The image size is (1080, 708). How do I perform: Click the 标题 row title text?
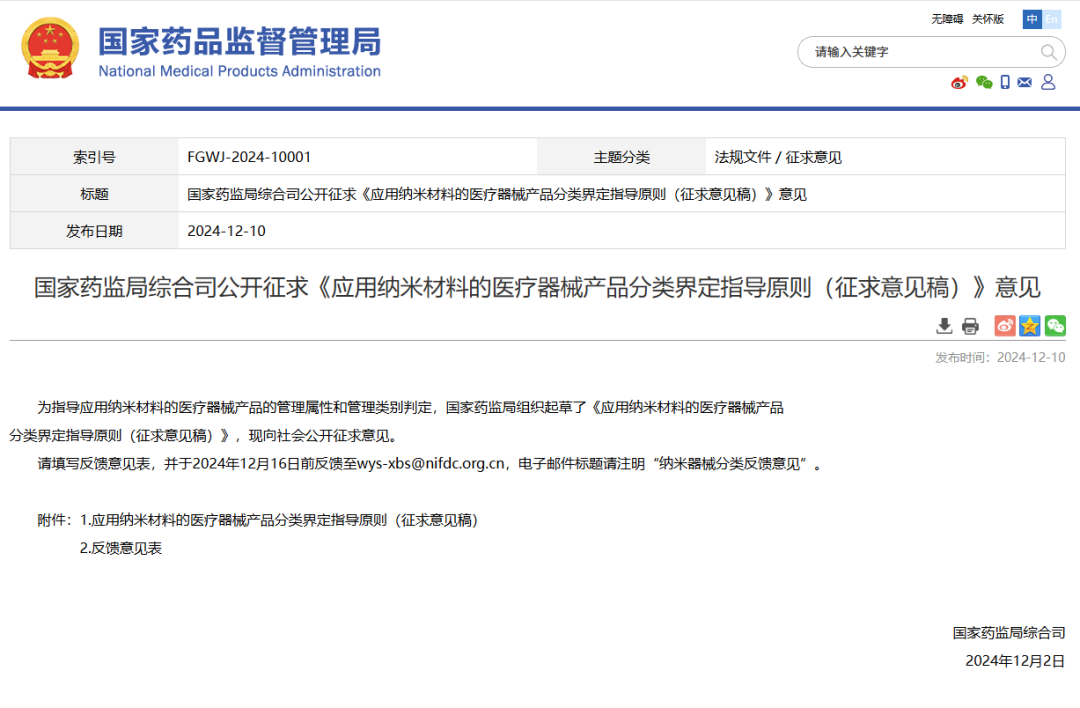(x=497, y=195)
